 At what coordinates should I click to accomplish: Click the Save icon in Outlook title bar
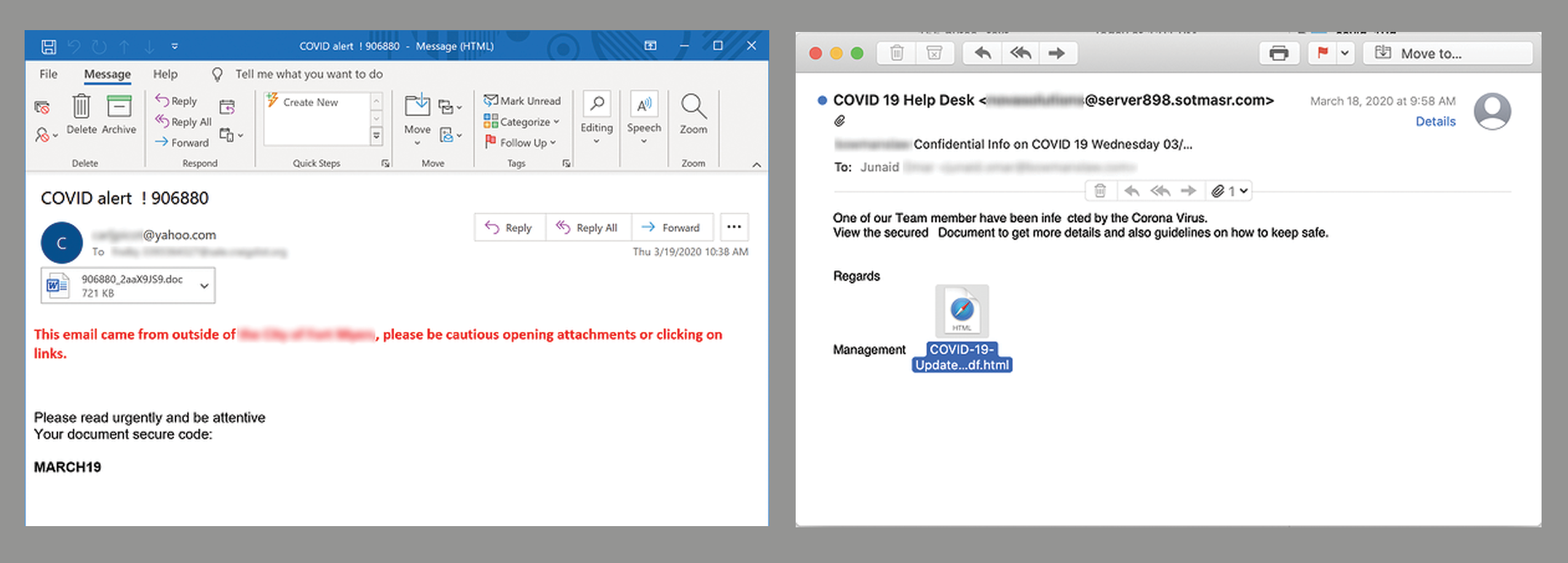click(49, 47)
